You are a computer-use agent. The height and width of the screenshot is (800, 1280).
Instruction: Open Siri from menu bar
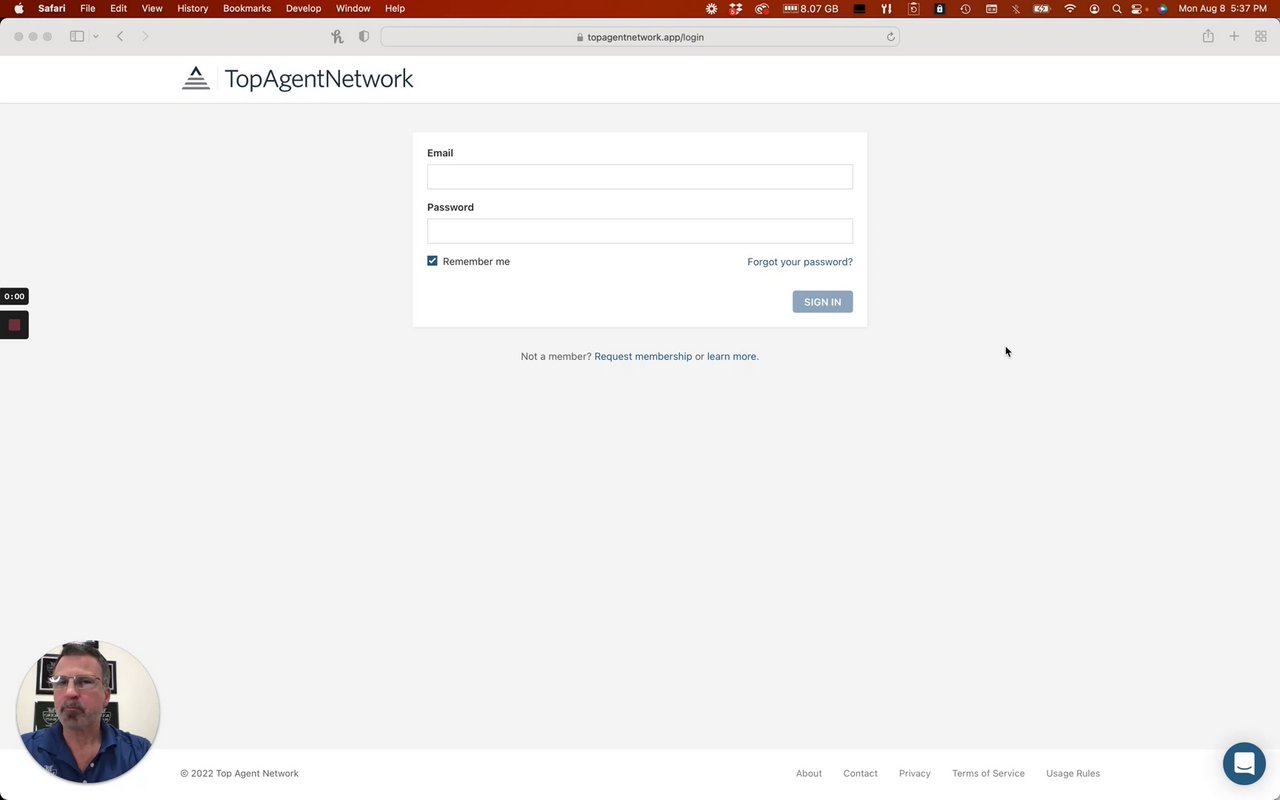pos(1162,8)
